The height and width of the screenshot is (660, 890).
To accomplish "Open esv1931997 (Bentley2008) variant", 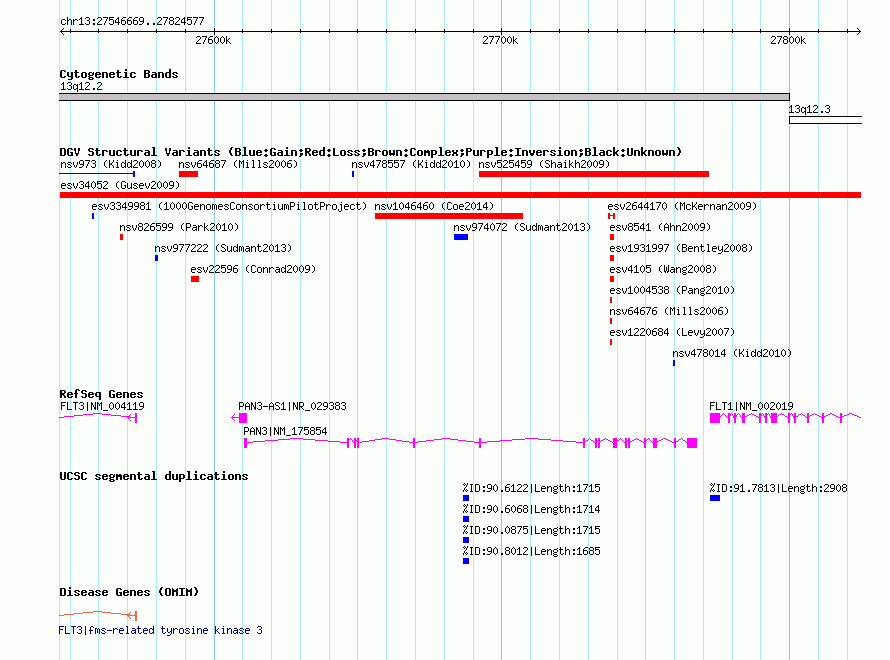I will 681,248.
